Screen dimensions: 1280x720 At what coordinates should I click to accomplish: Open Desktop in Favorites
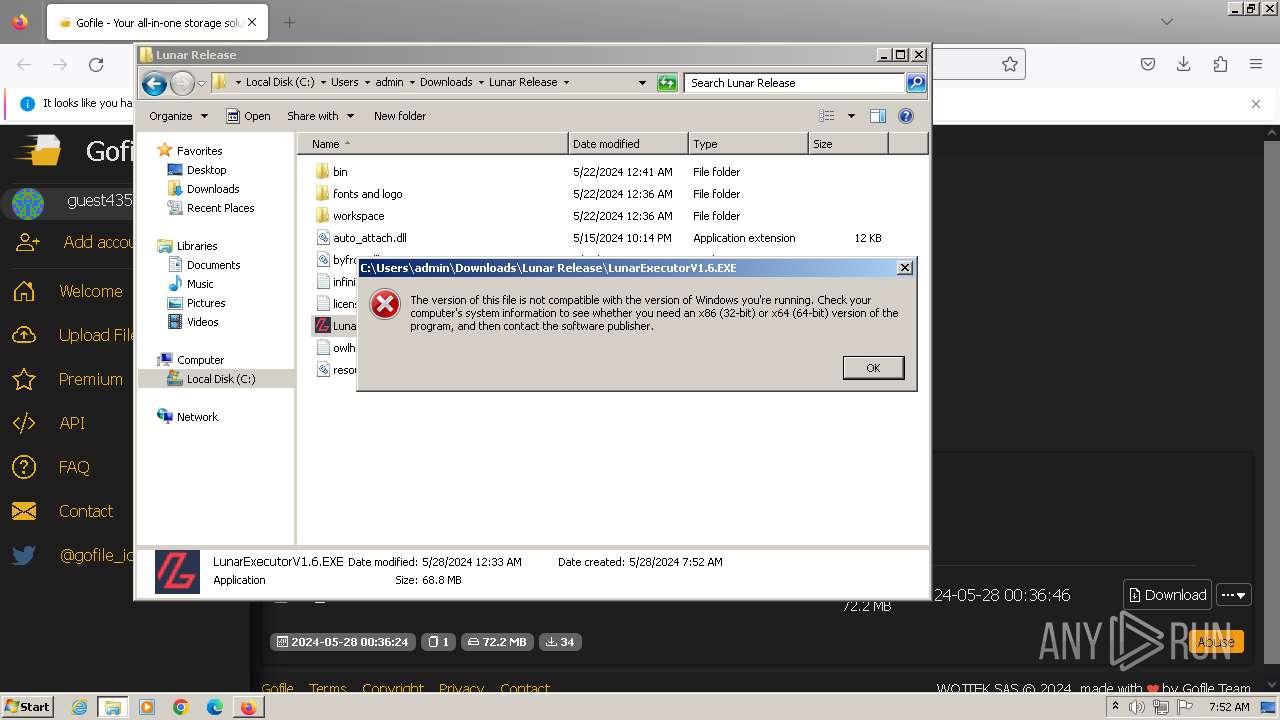point(206,170)
